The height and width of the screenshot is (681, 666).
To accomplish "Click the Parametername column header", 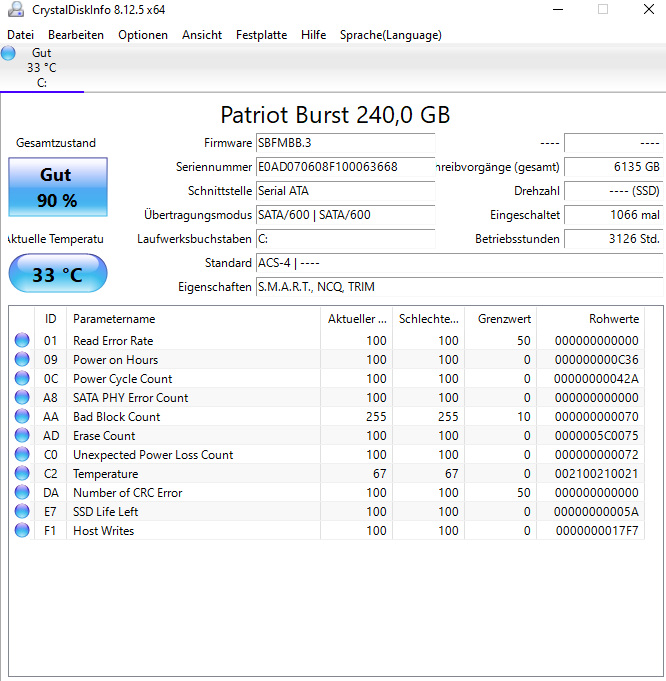I will click(x=193, y=319).
